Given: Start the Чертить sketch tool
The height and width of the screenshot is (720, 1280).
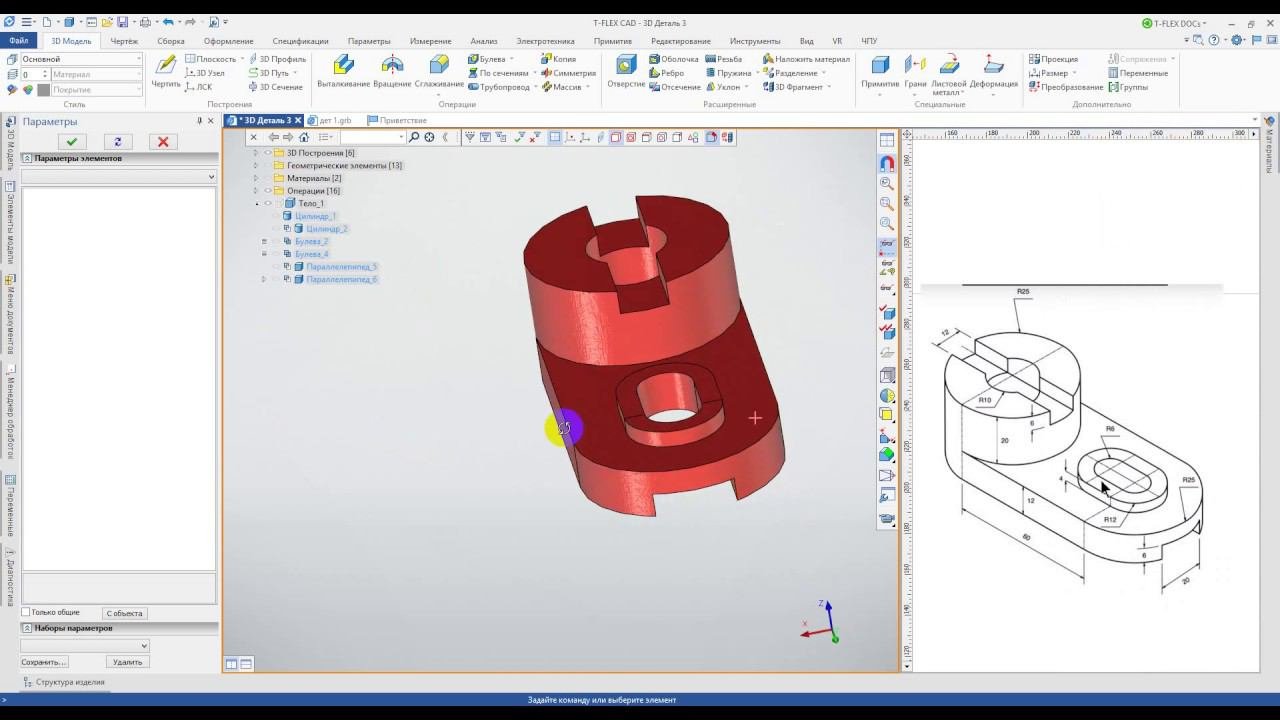Looking at the screenshot, I should tap(166, 72).
